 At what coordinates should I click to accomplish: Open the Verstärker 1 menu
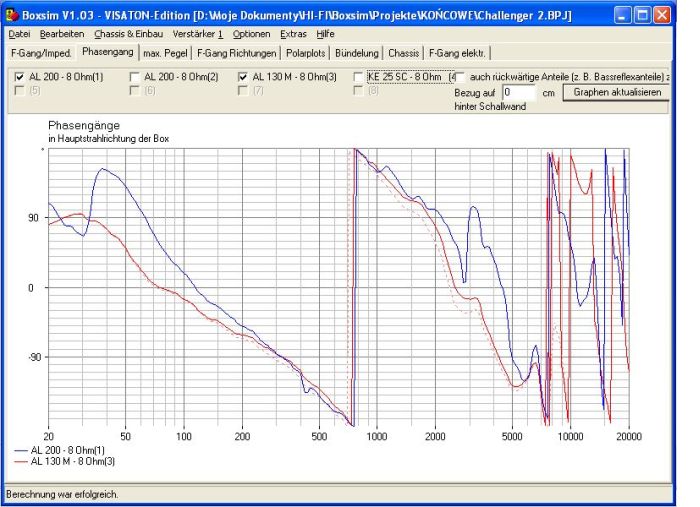pos(198,34)
